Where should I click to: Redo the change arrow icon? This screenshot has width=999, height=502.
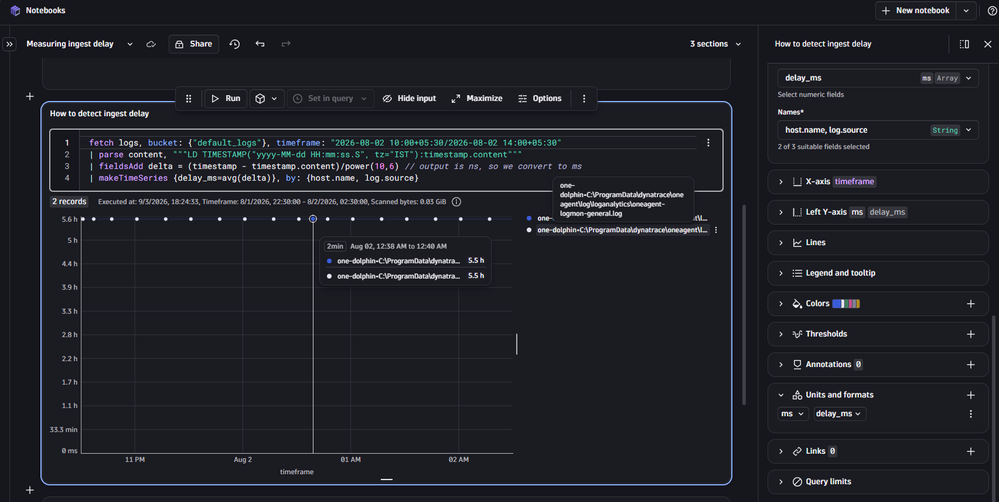286,44
